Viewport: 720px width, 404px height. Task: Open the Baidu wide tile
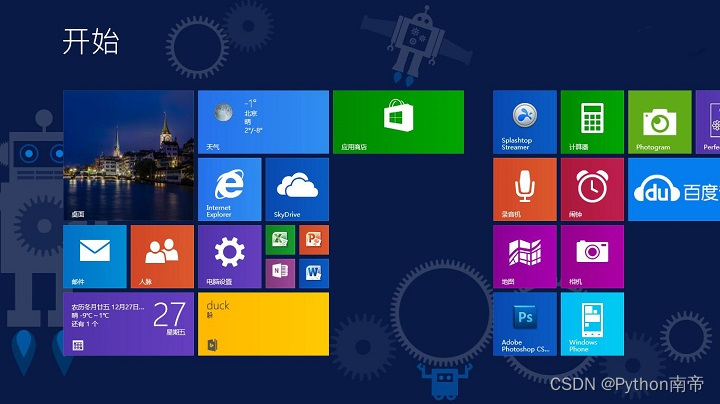[x=674, y=189]
